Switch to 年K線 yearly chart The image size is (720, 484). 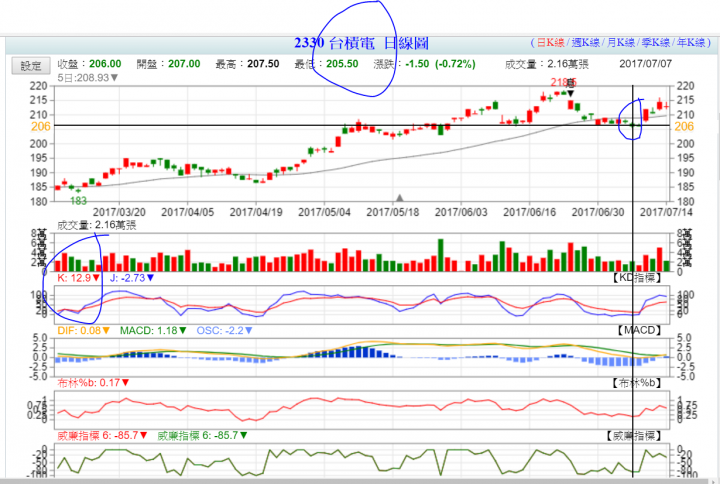coord(691,43)
